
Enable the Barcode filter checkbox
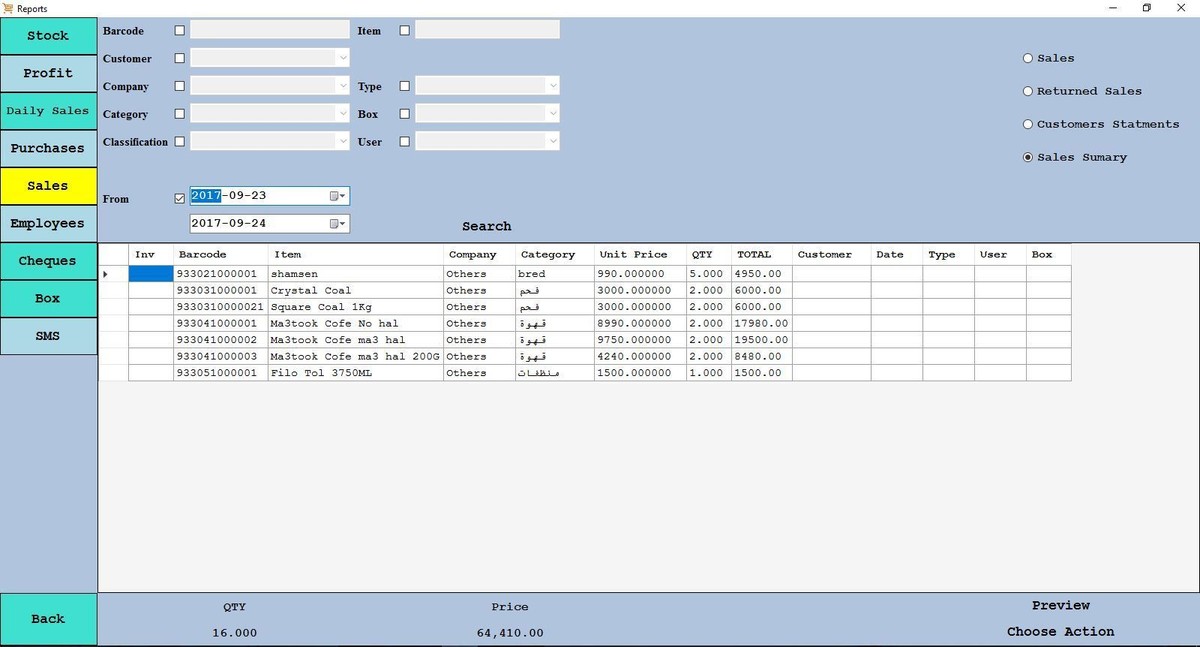(x=180, y=31)
